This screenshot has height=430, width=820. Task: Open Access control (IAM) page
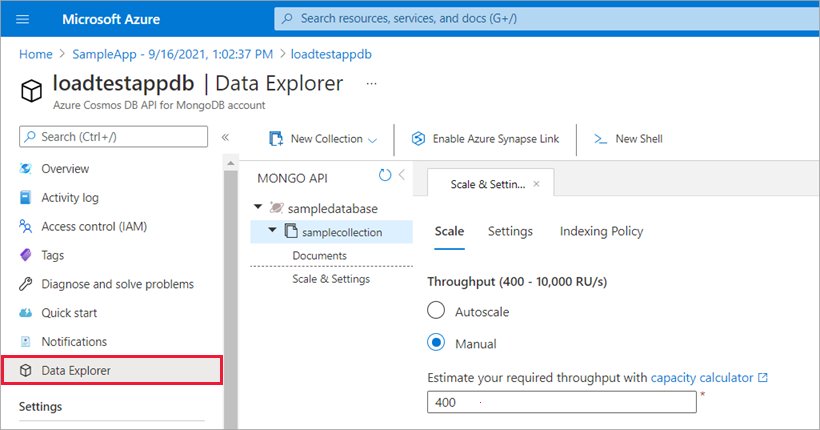tap(94, 227)
